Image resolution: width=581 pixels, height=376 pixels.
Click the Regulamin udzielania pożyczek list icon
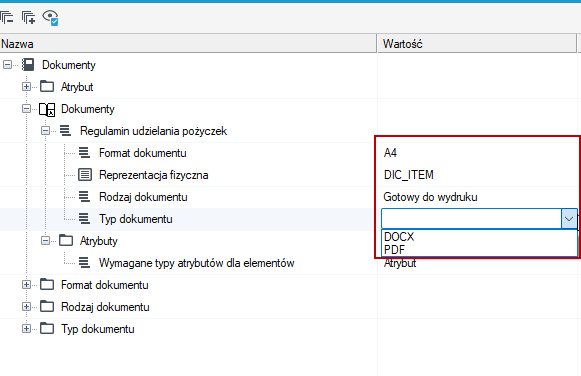pyautogui.click(x=66, y=130)
